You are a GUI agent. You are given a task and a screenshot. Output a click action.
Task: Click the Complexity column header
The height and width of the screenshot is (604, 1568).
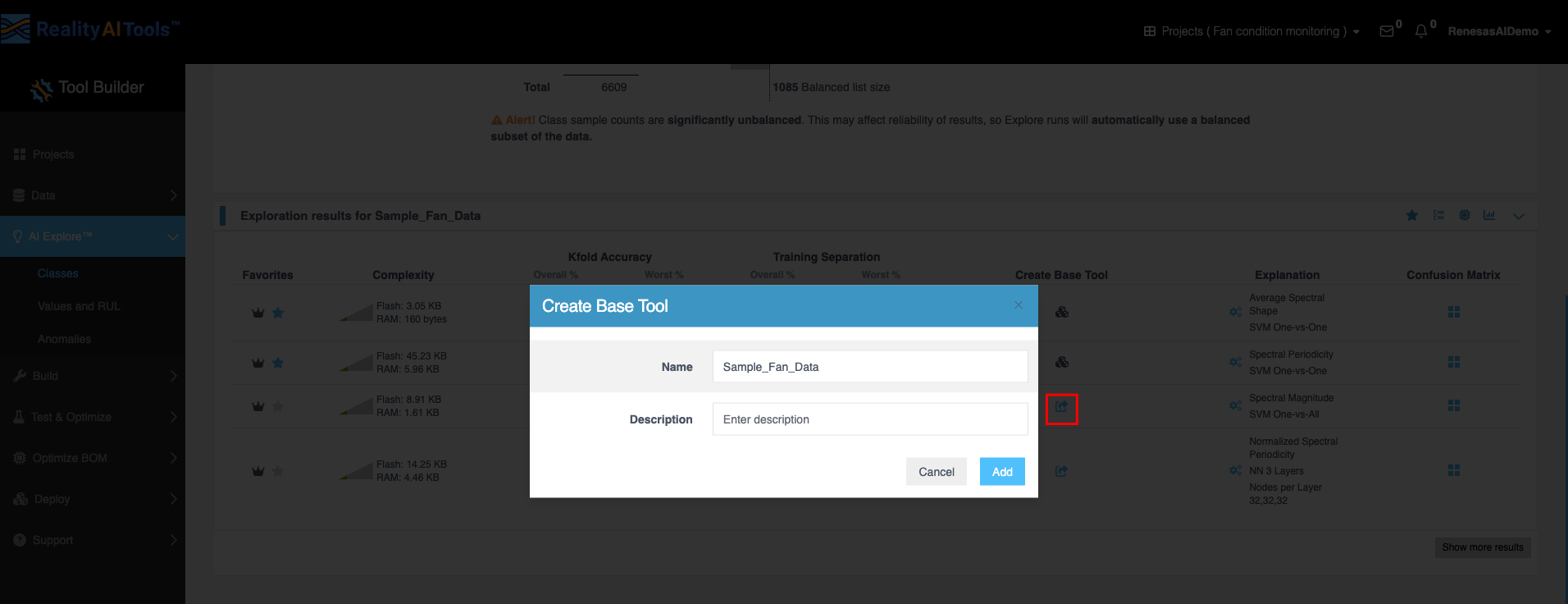click(x=403, y=275)
